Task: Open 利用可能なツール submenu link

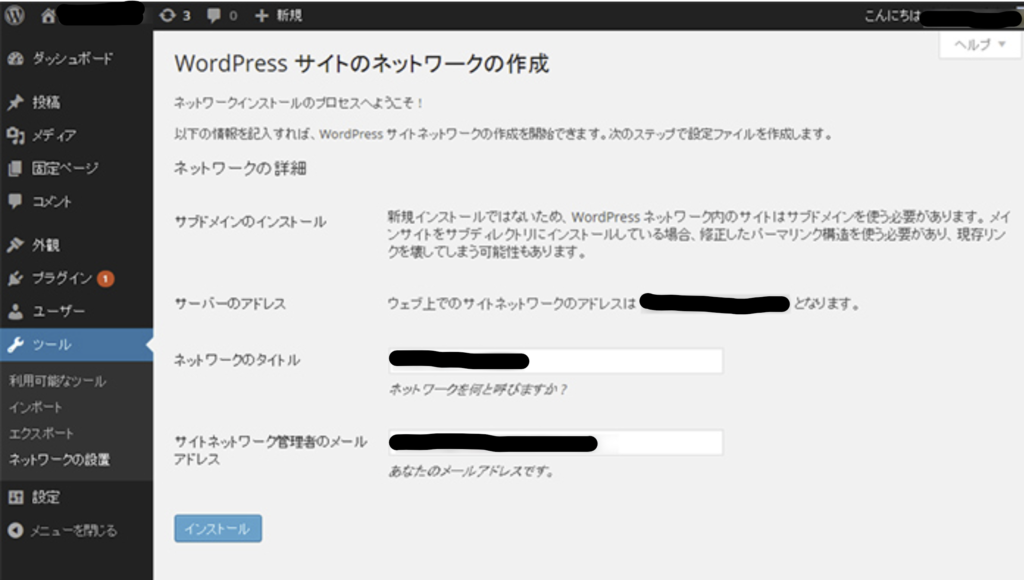Action: coord(57,381)
